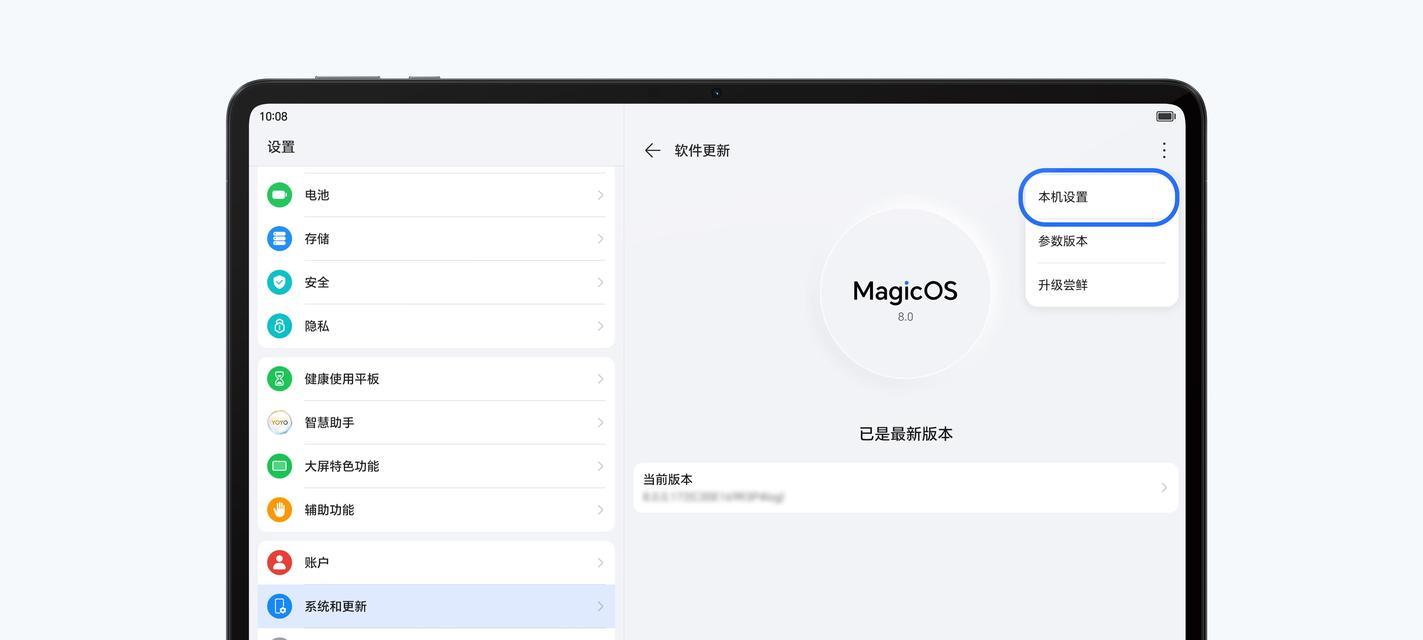Select the 大屏特色功能 label

pyautogui.click(x=342, y=466)
